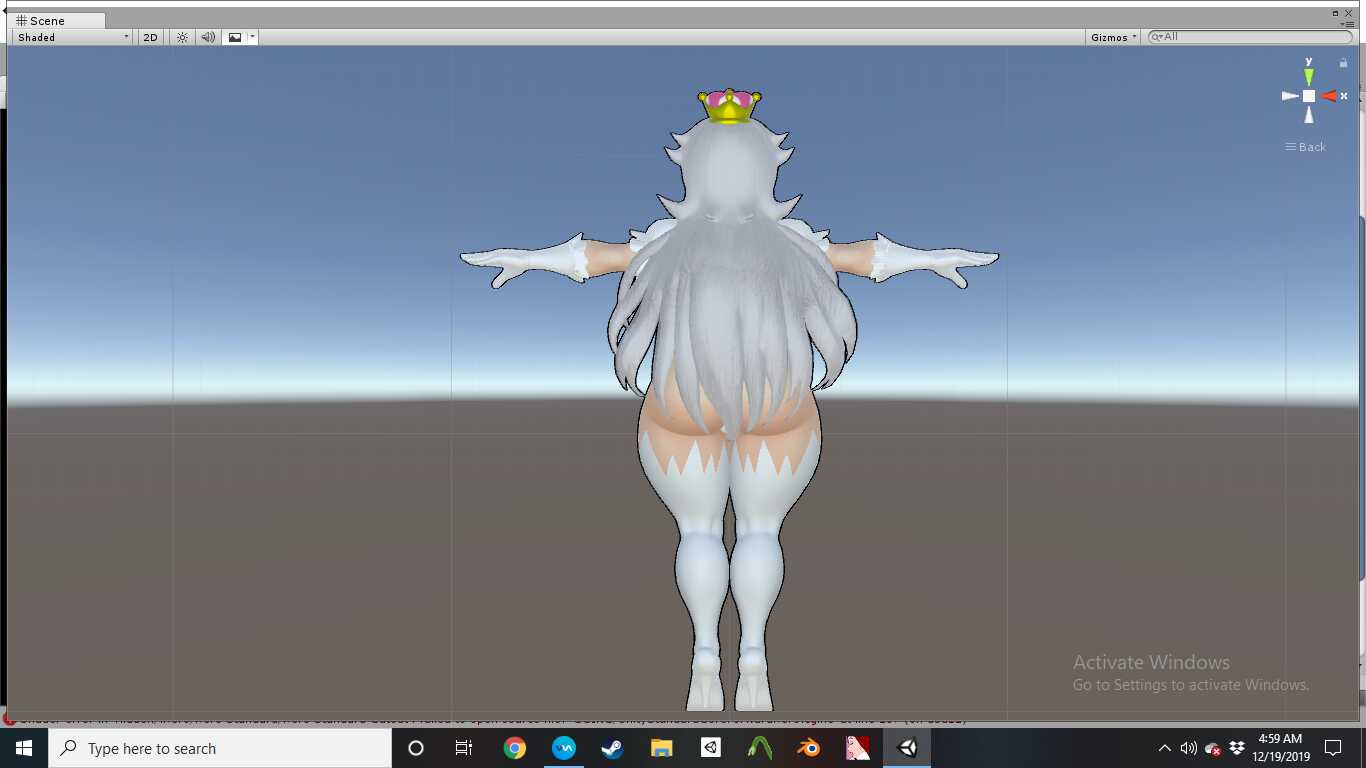Click the red error icon in status bar

click(10, 718)
